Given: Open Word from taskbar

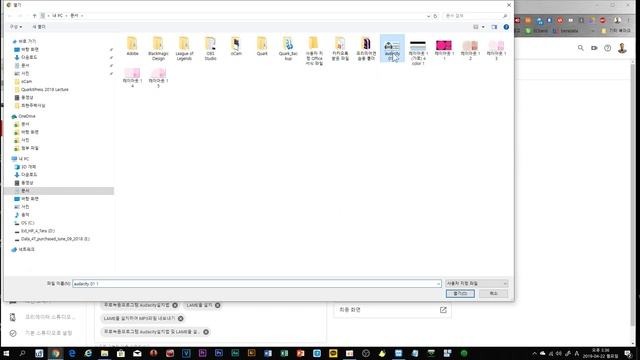Looking at the screenshot, I should (268, 353).
